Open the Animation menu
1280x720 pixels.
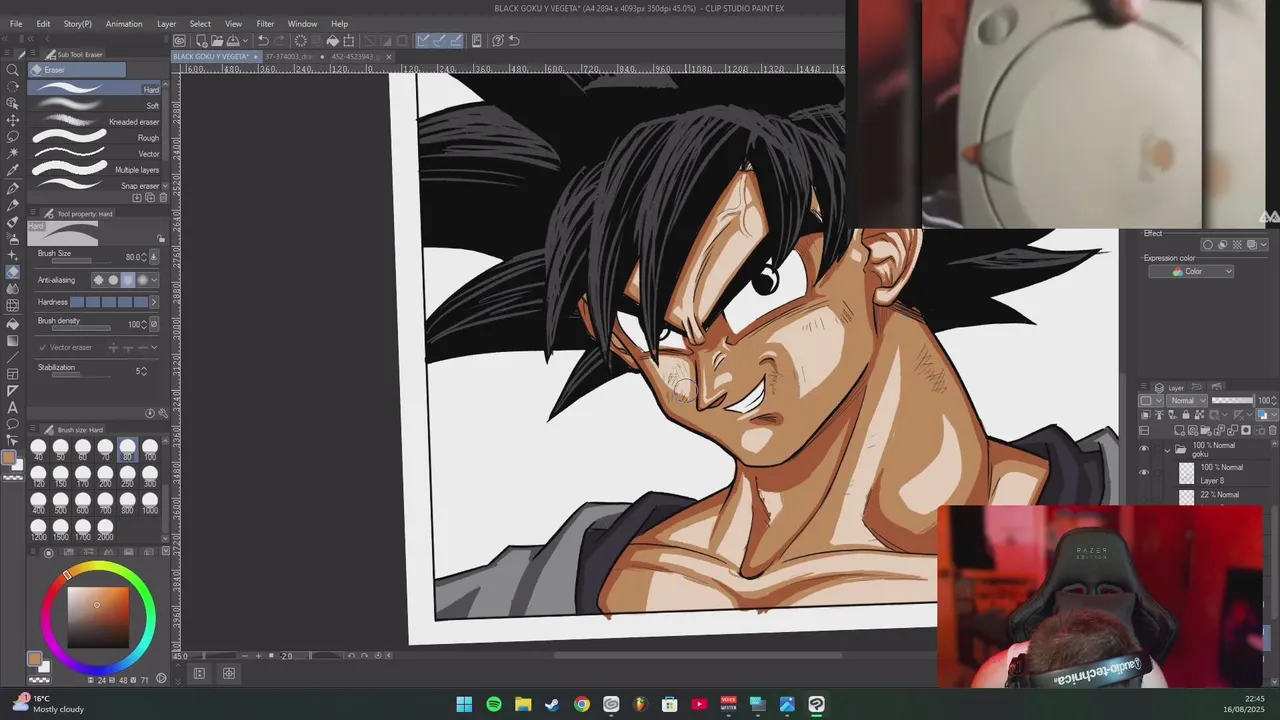pyautogui.click(x=124, y=24)
